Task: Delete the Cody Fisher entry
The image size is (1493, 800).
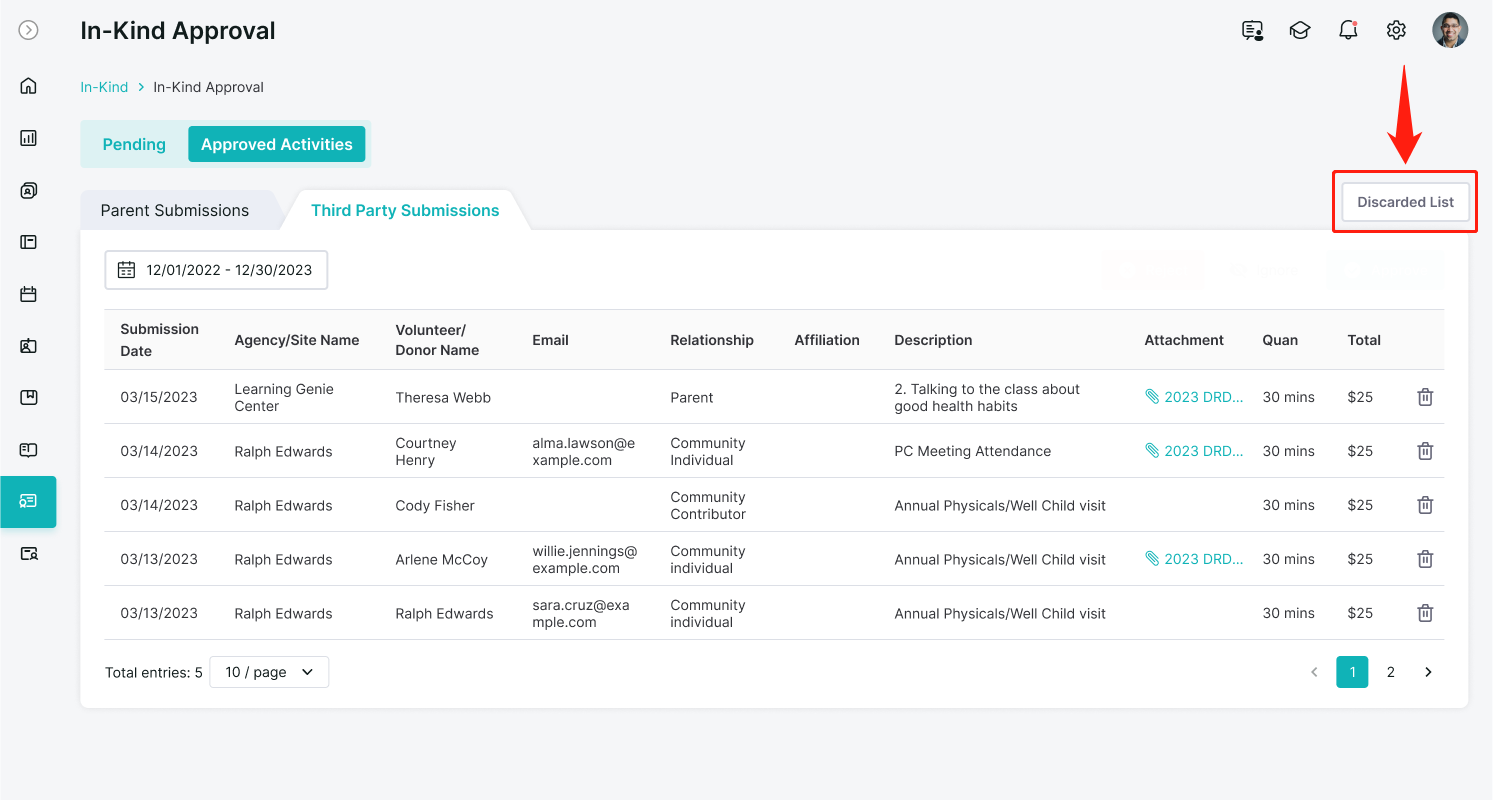Action: 1425,505
